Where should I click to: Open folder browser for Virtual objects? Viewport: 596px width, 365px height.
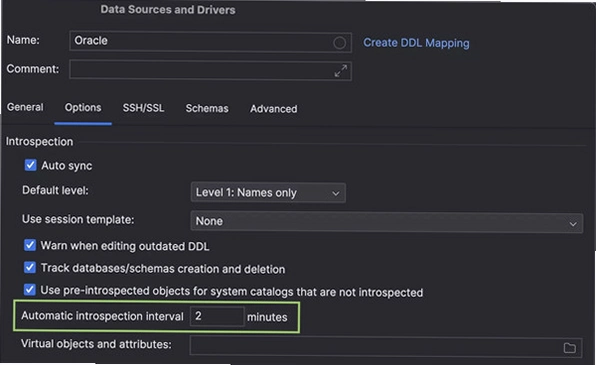[x=569, y=348]
